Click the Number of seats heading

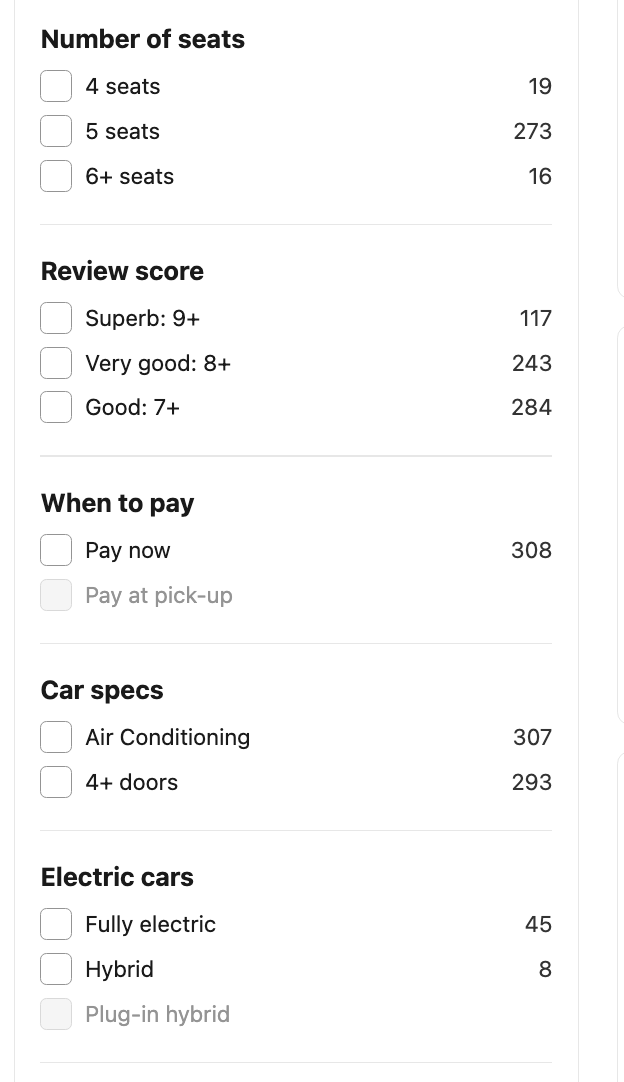coord(143,39)
